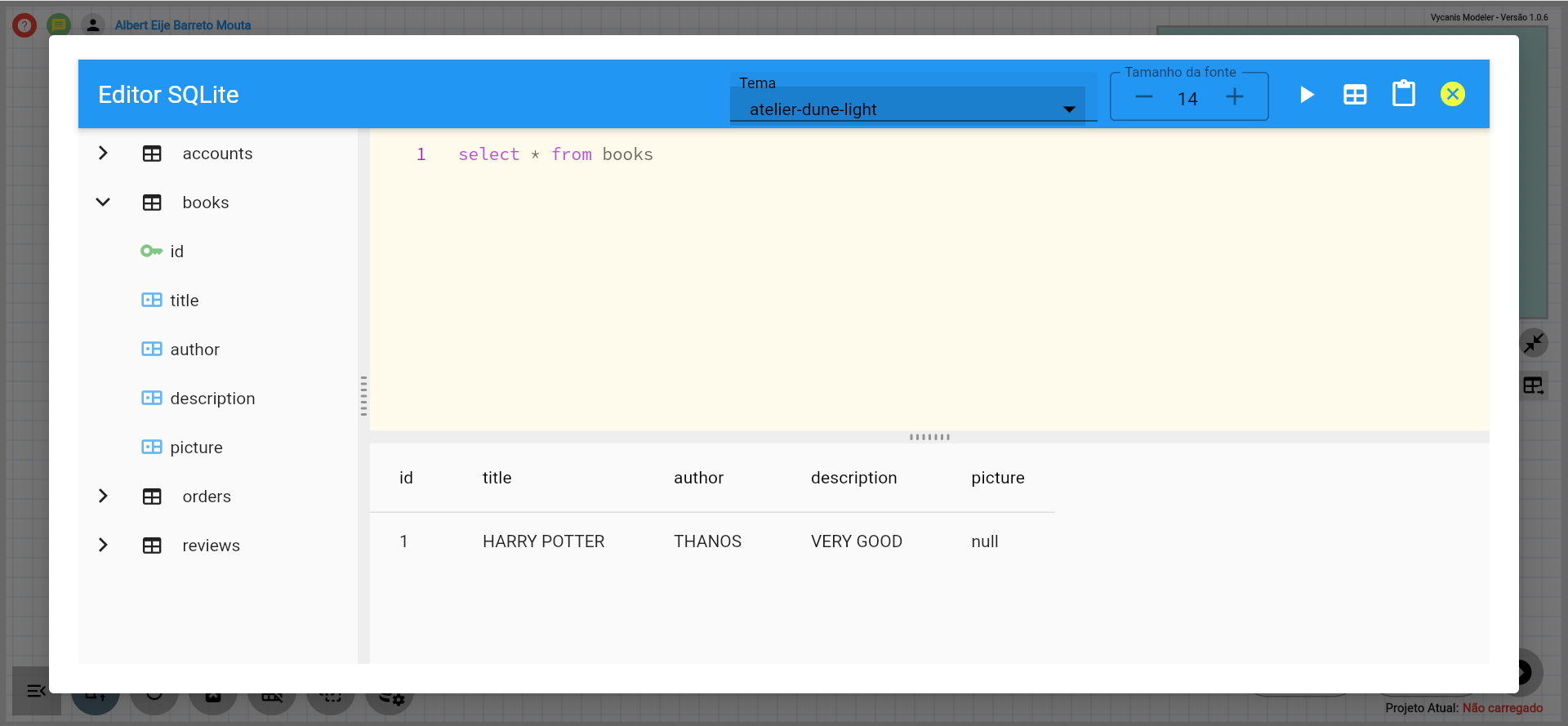
Task: Click inside the SQL query editor line
Action: [x=555, y=154]
